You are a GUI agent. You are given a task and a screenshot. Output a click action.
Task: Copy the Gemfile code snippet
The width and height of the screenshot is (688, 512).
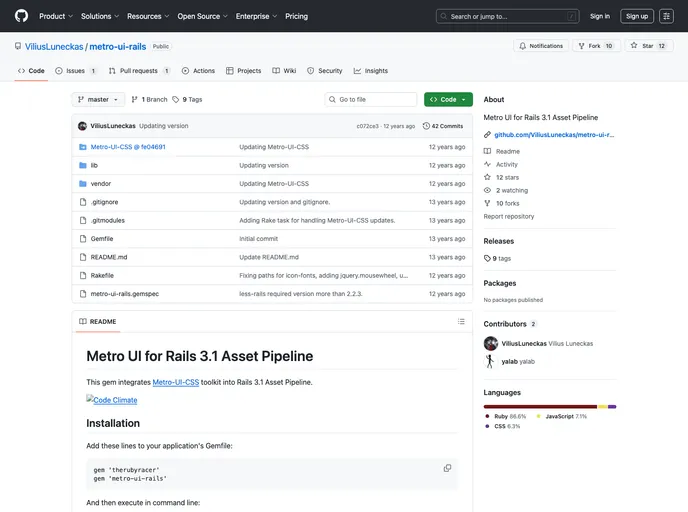[x=447, y=468]
